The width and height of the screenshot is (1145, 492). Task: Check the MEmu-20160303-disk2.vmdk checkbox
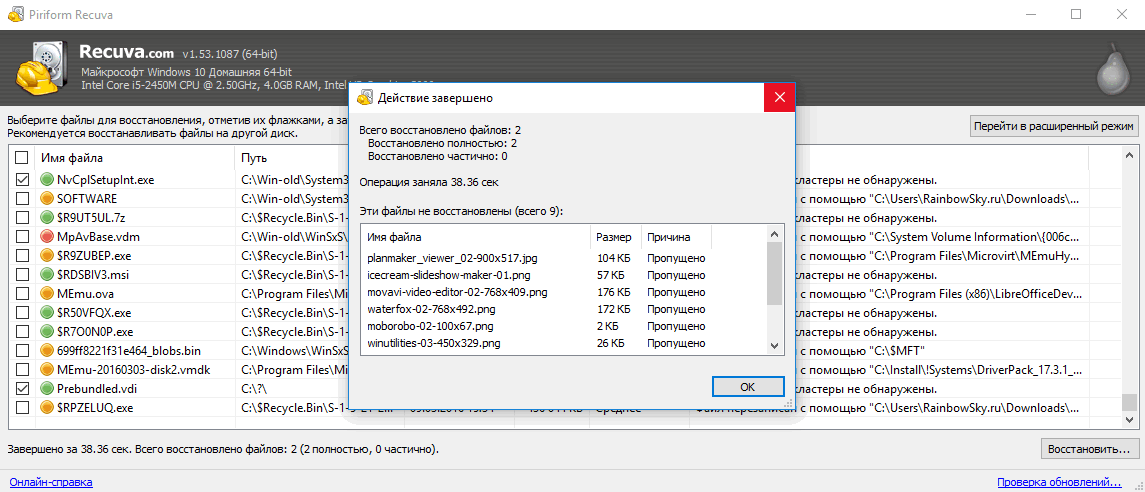(x=22, y=369)
